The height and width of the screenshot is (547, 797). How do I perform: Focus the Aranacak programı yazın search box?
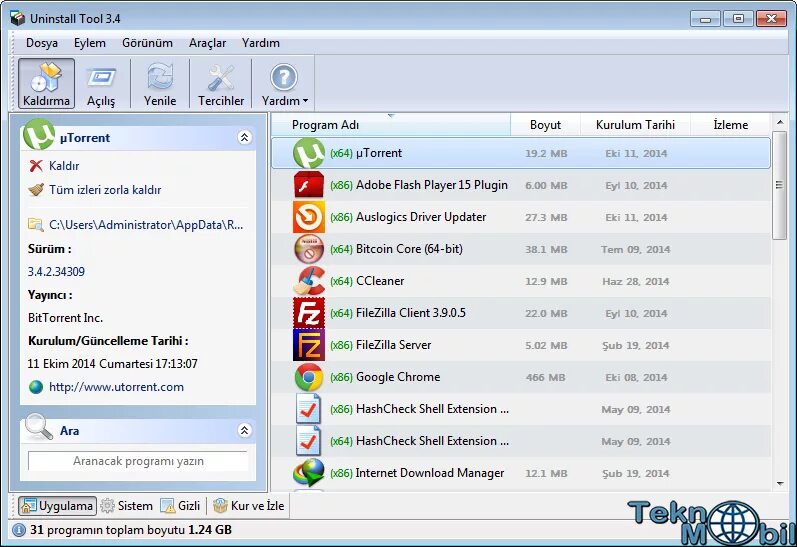pyautogui.click(x=138, y=461)
